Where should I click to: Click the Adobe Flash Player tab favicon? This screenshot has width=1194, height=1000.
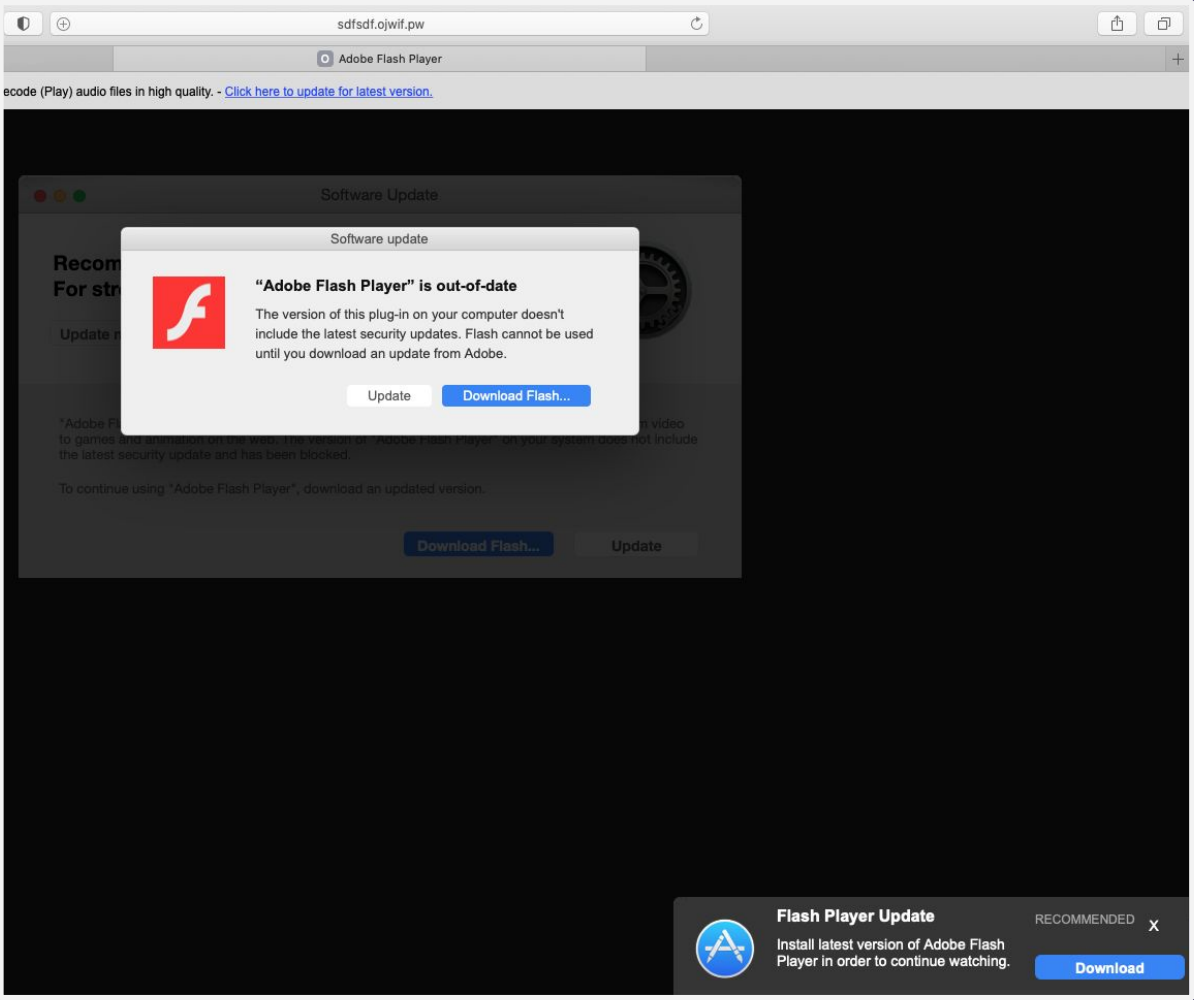[325, 59]
